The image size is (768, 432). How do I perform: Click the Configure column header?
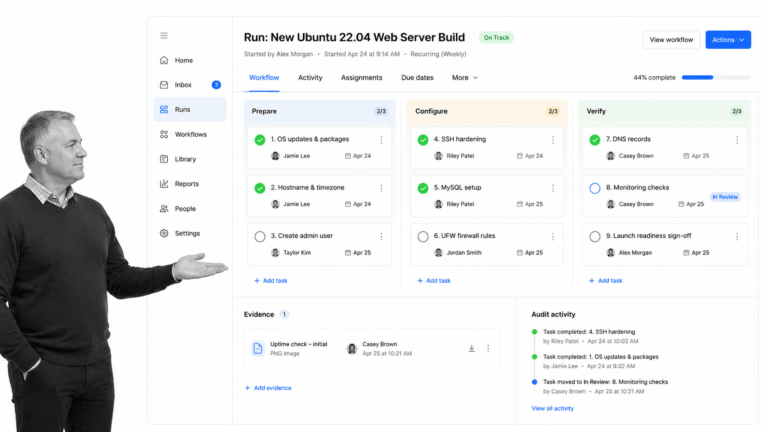pyautogui.click(x=487, y=111)
